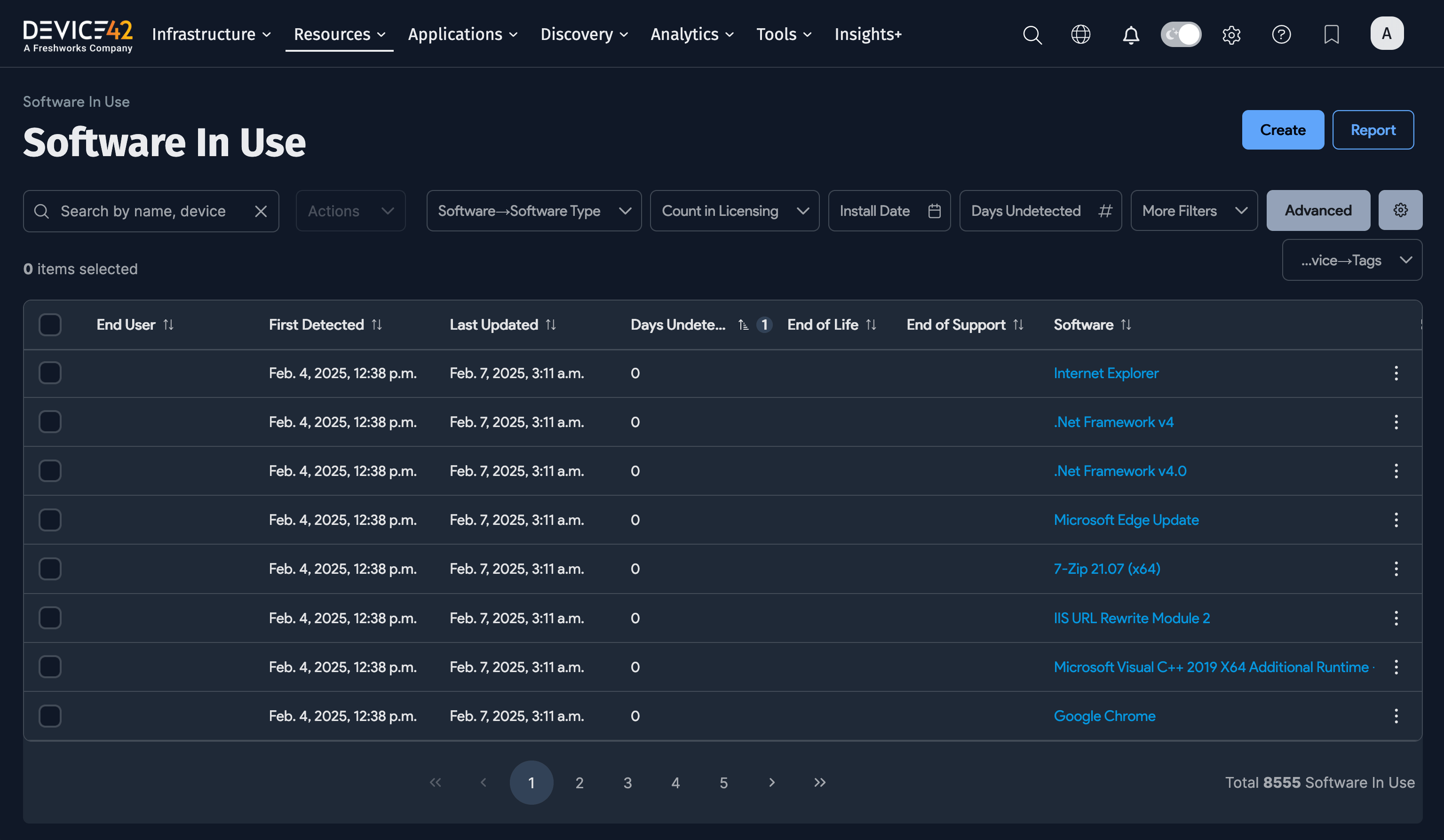Open Infrastructure menu

pyautogui.click(x=212, y=34)
